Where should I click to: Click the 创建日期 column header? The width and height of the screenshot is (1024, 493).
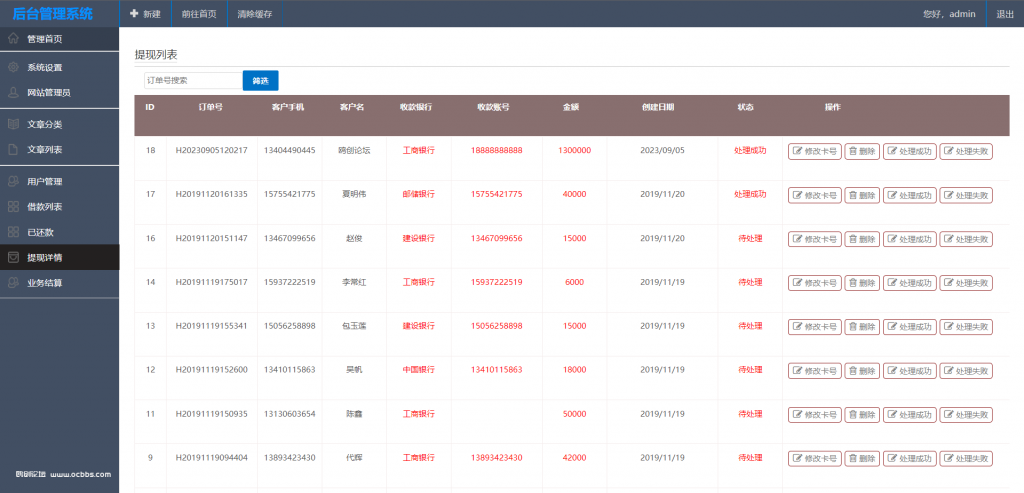[x=658, y=107]
